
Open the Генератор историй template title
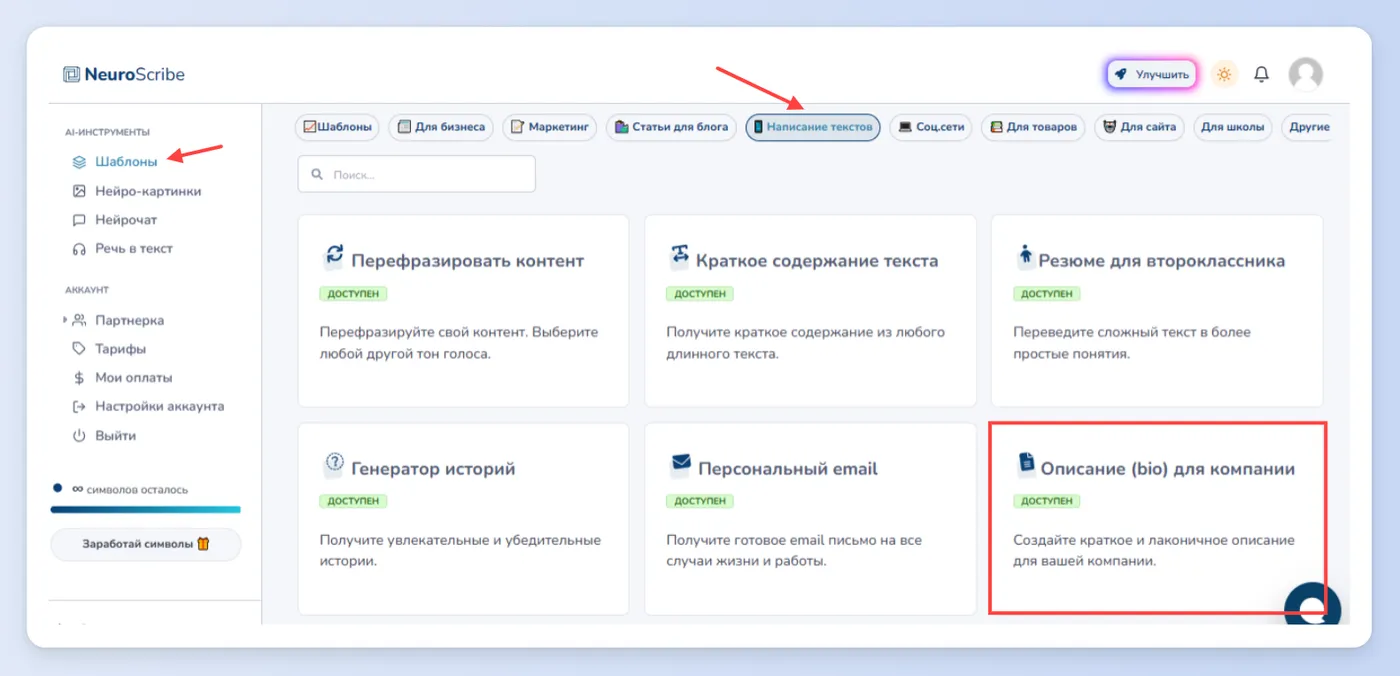coord(433,468)
